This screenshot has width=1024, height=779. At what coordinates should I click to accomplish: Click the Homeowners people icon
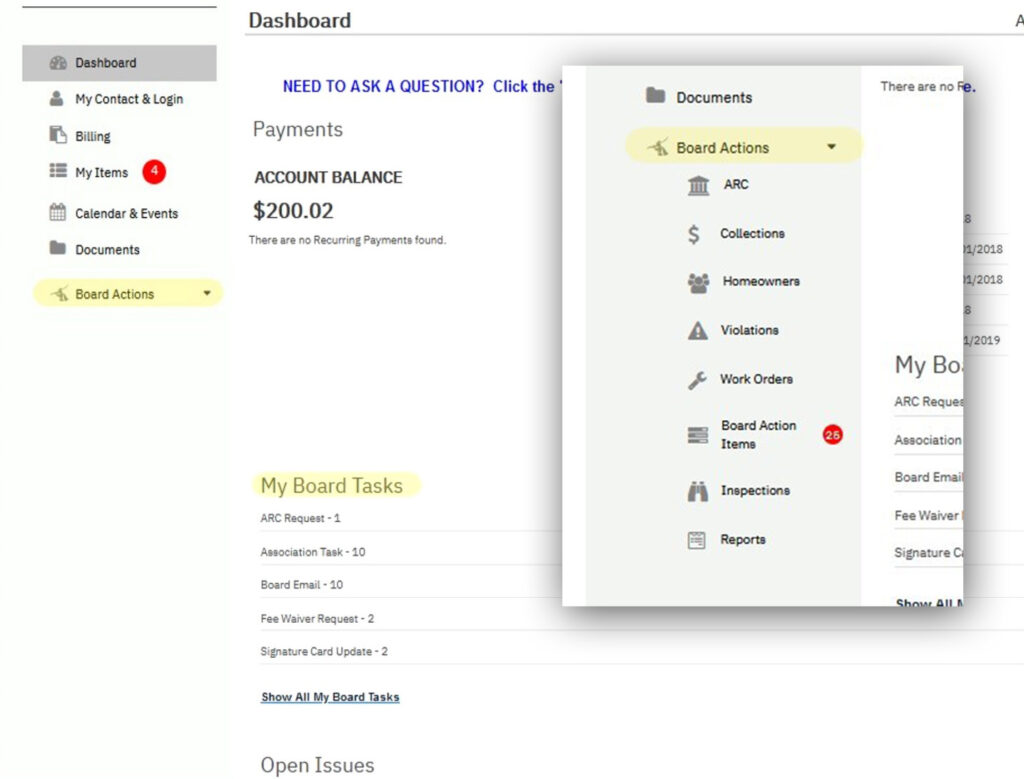698,282
